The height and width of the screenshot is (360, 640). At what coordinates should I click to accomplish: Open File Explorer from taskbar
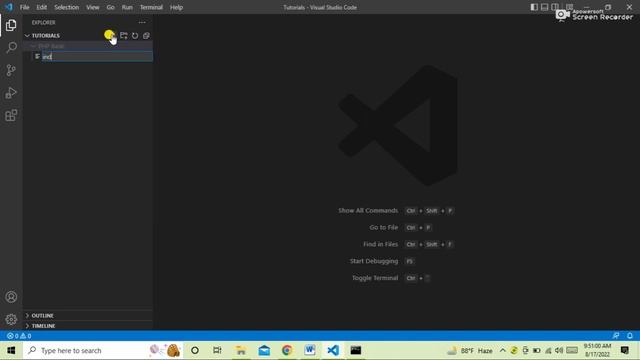tap(241, 351)
